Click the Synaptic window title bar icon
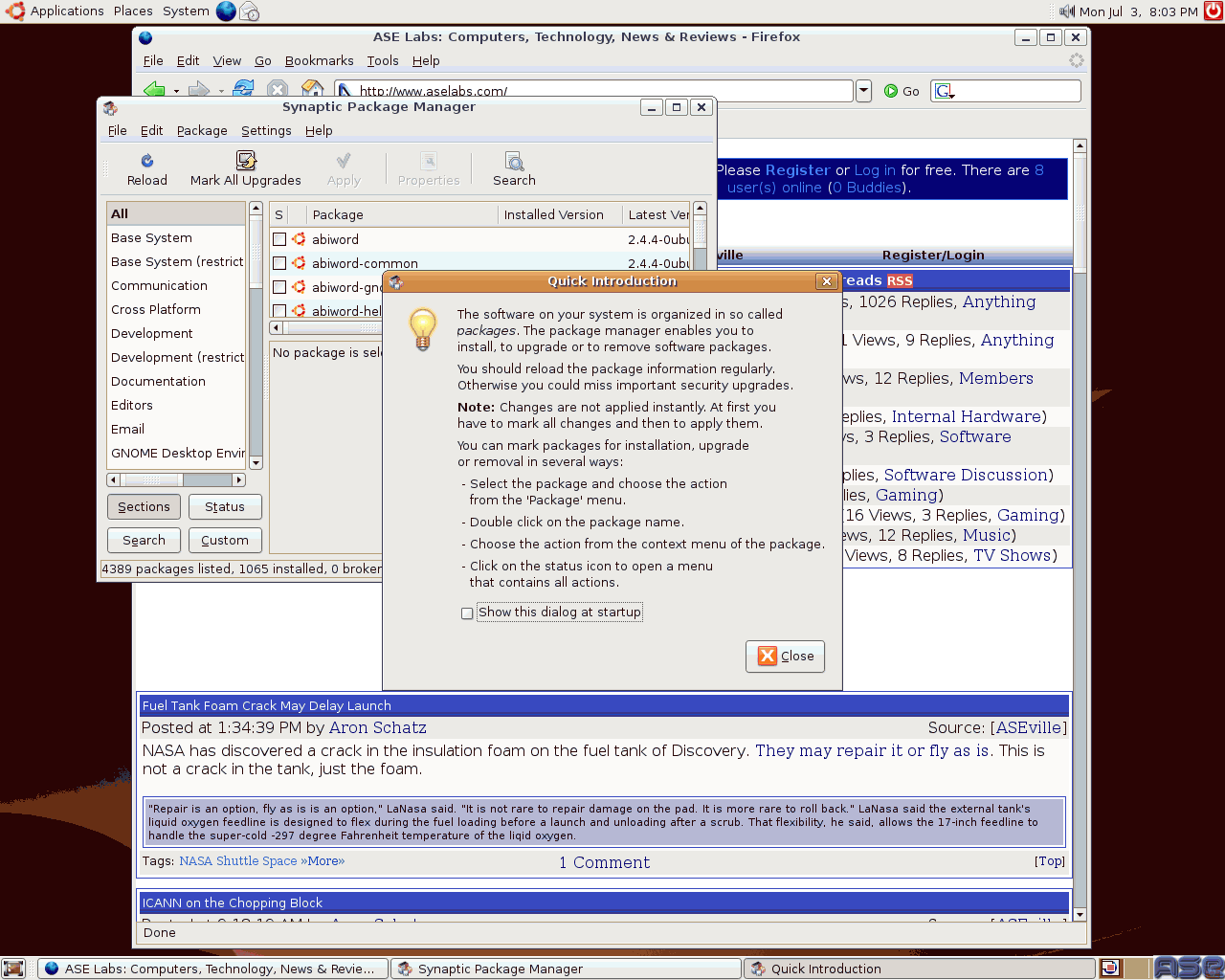The height and width of the screenshot is (980, 1225). click(x=110, y=107)
